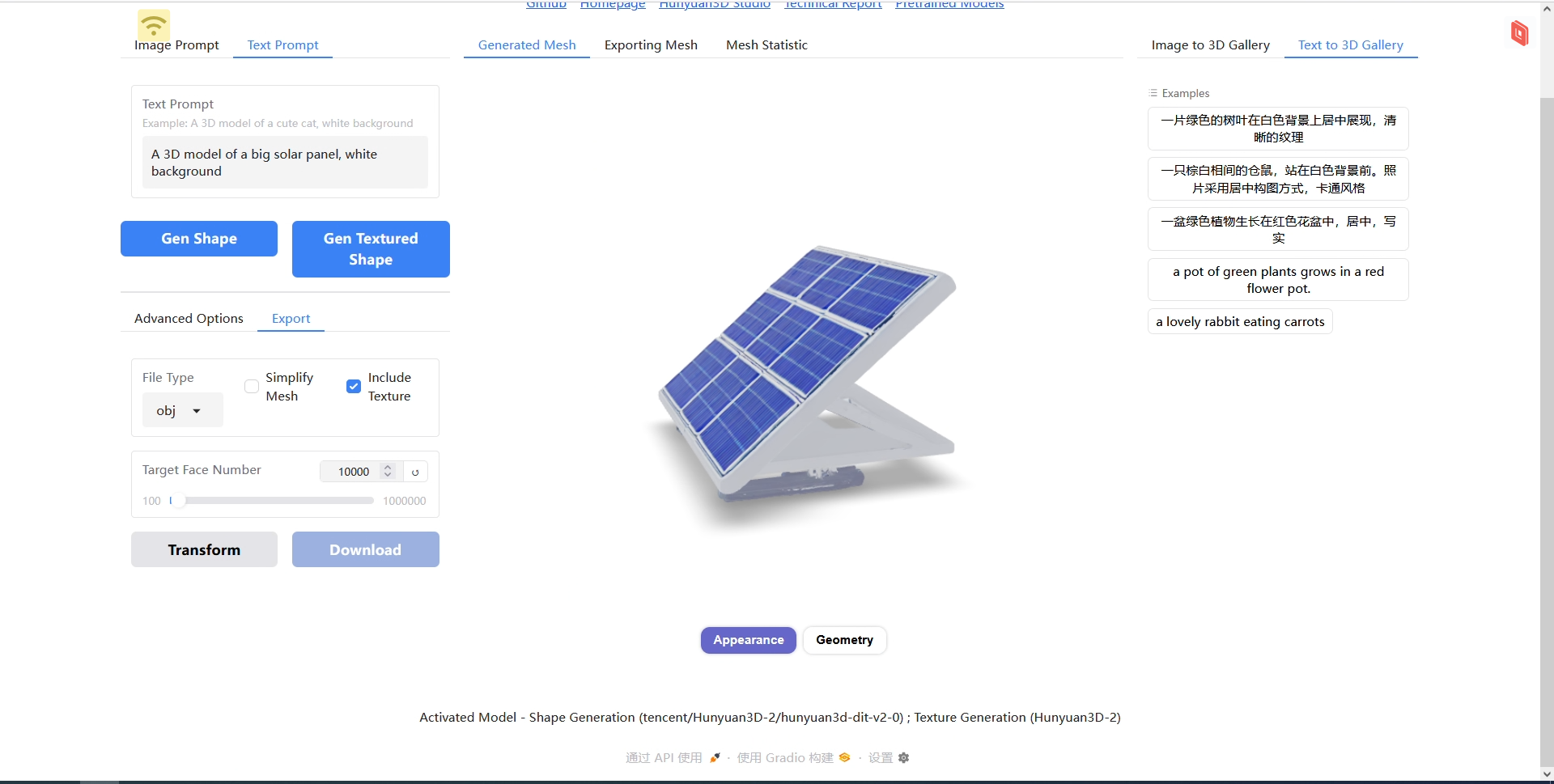Open the Image to 3D Gallery tab
Image resolution: width=1554 pixels, height=784 pixels.
tap(1210, 45)
